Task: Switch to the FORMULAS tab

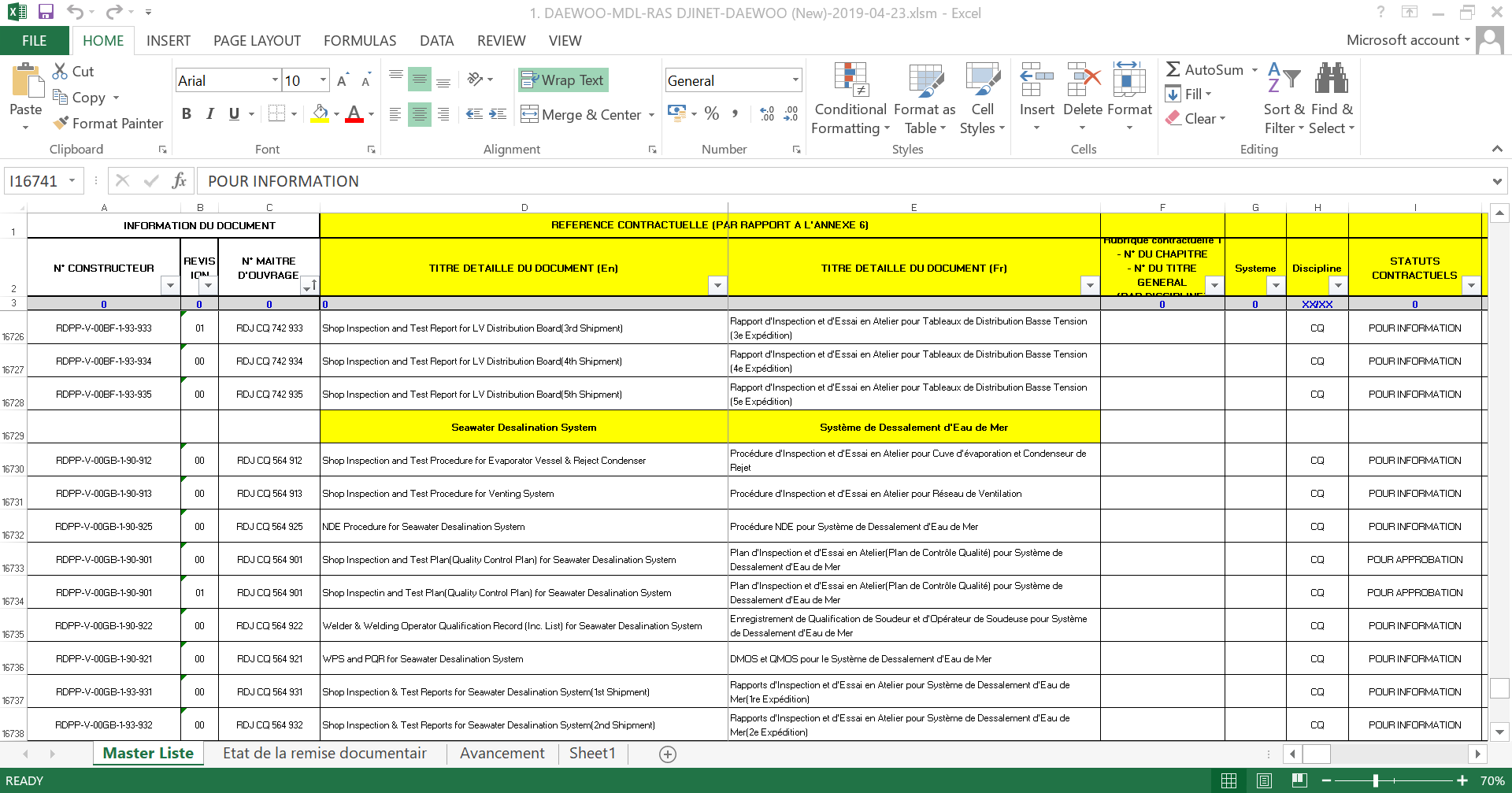Action: [360, 40]
